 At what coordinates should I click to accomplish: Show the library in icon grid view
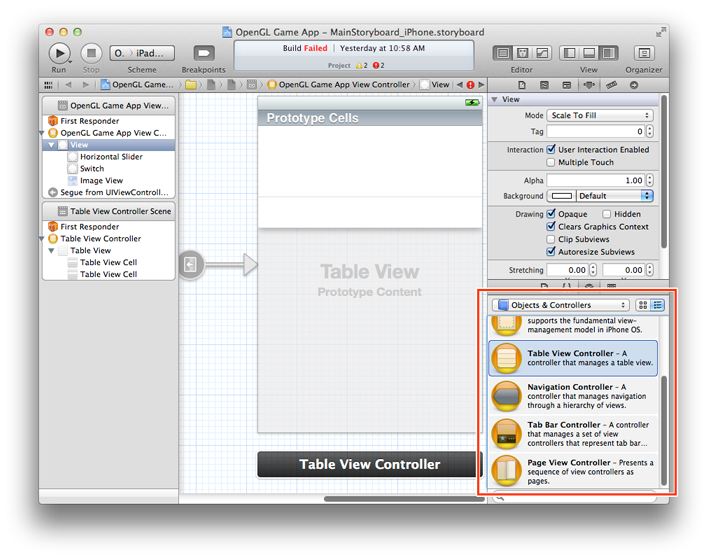(x=643, y=305)
